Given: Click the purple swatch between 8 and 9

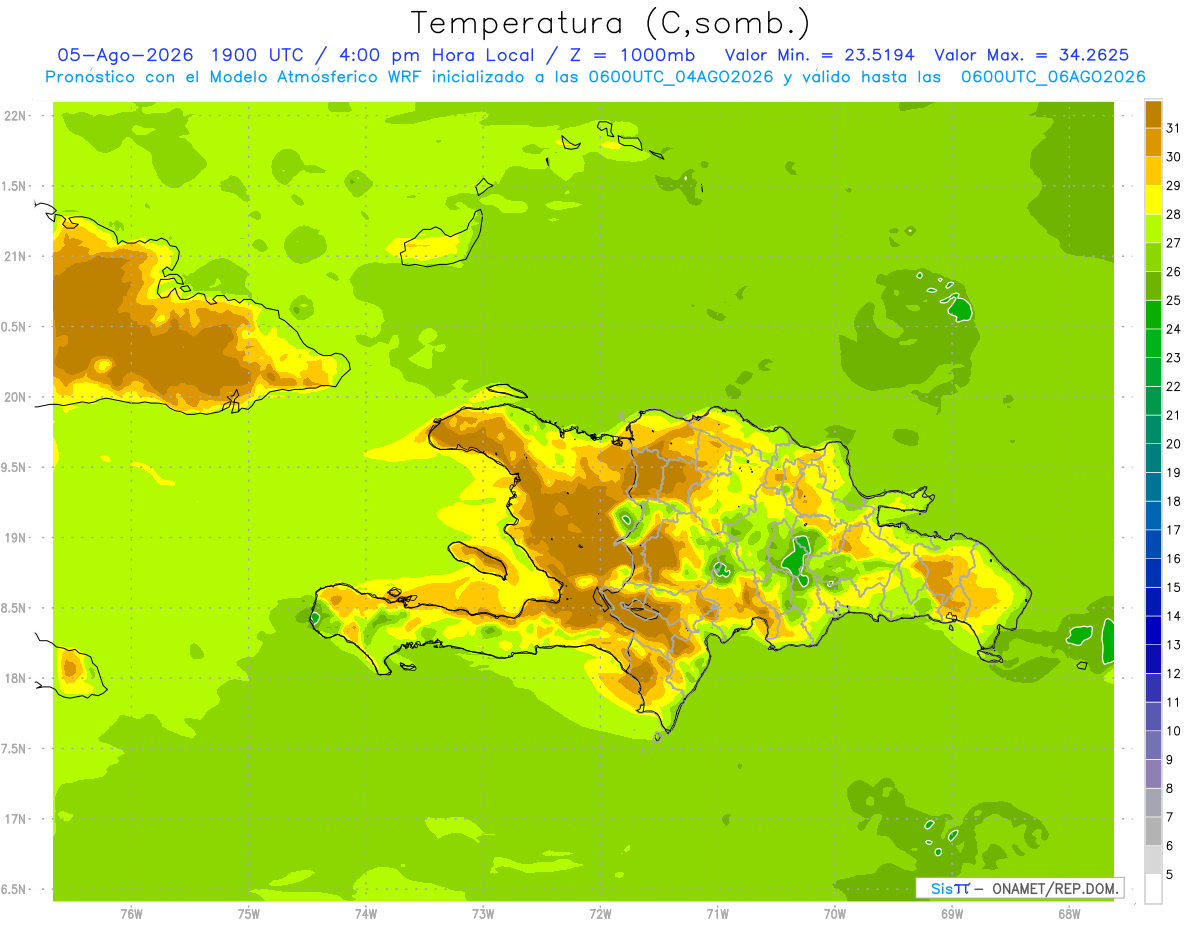Looking at the screenshot, I should tap(1153, 773).
